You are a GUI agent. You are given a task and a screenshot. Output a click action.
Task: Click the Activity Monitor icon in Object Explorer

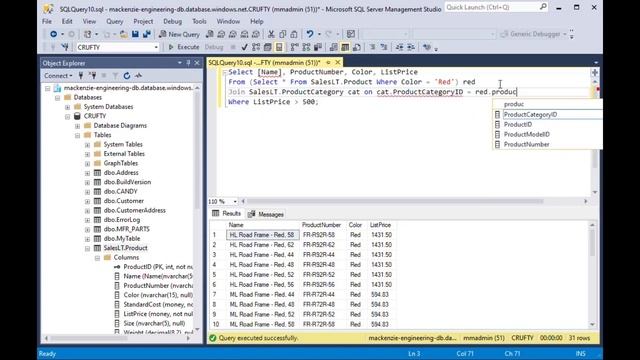pyautogui.click(x=138, y=76)
